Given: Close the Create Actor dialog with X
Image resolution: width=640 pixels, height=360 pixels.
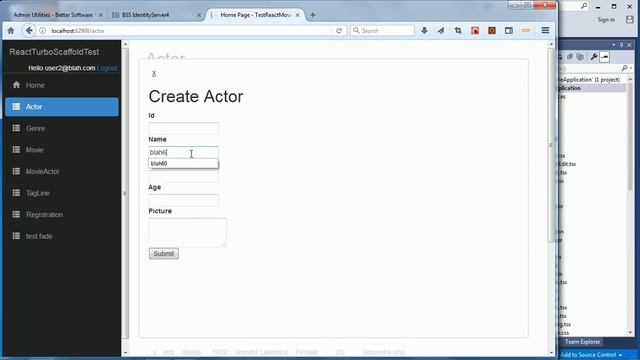Looking at the screenshot, I should point(154,74).
